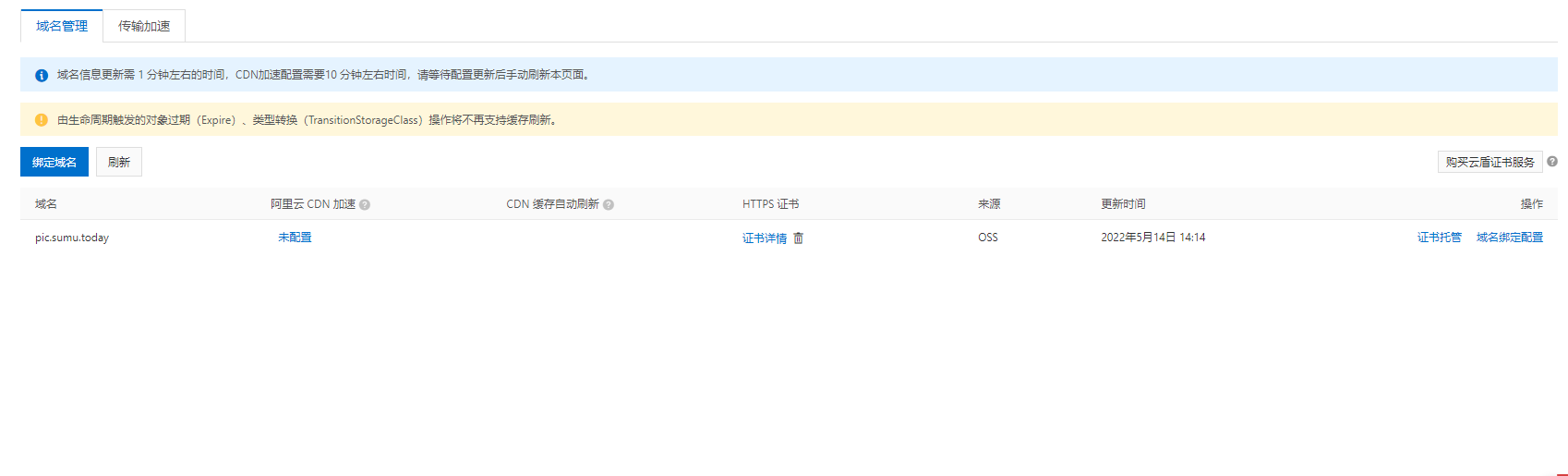Click the yellow warning icon in the banner

[42, 120]
